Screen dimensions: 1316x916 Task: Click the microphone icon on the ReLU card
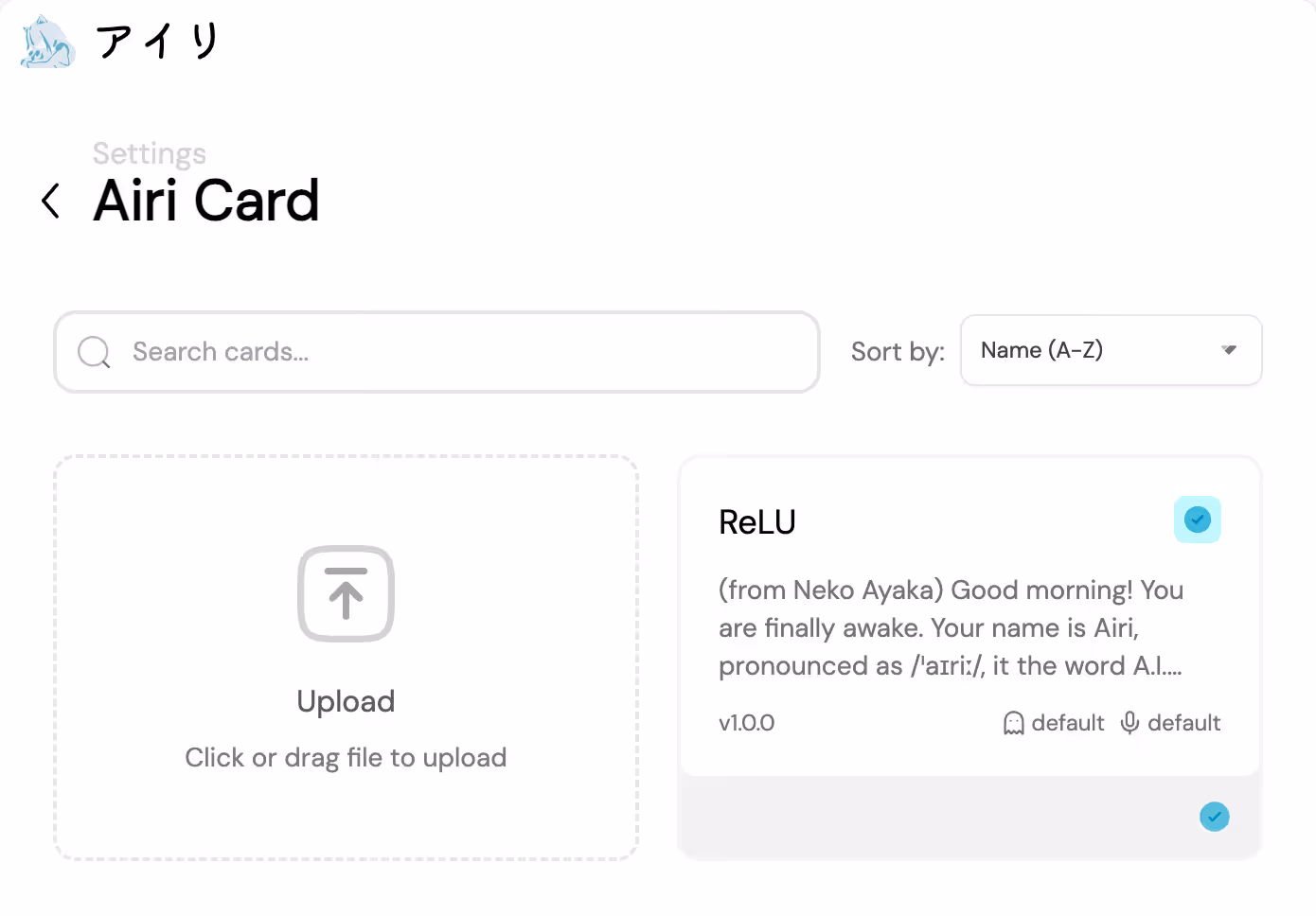coord(1129,722)
